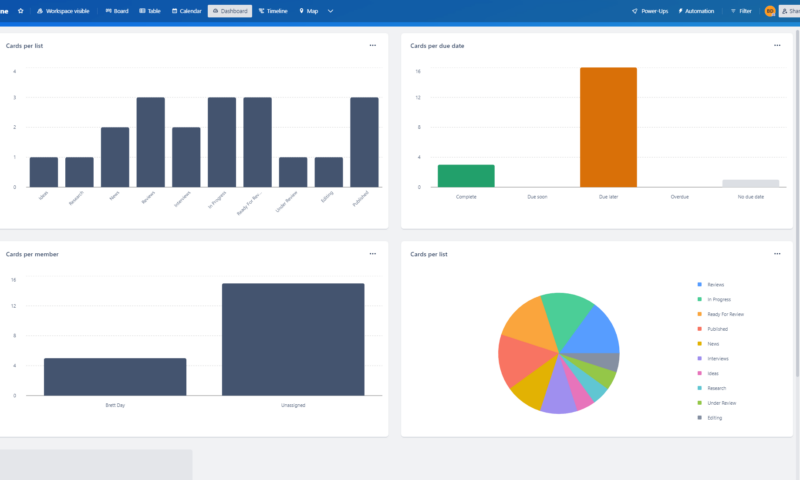
Task: Open Power-Ups
Action: click(x=649, y=11)
